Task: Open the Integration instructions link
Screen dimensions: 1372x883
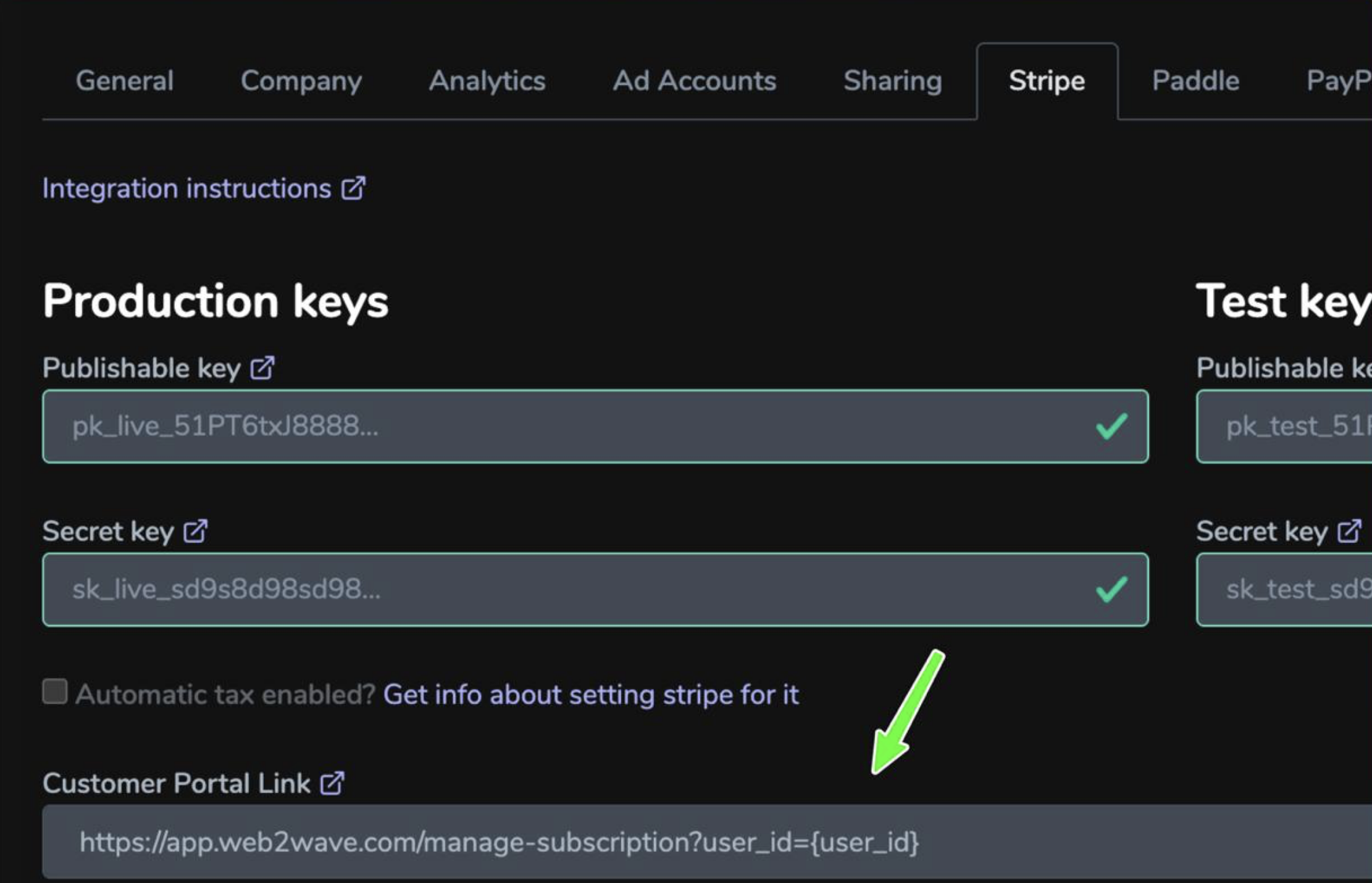Action: pos(187,188)
